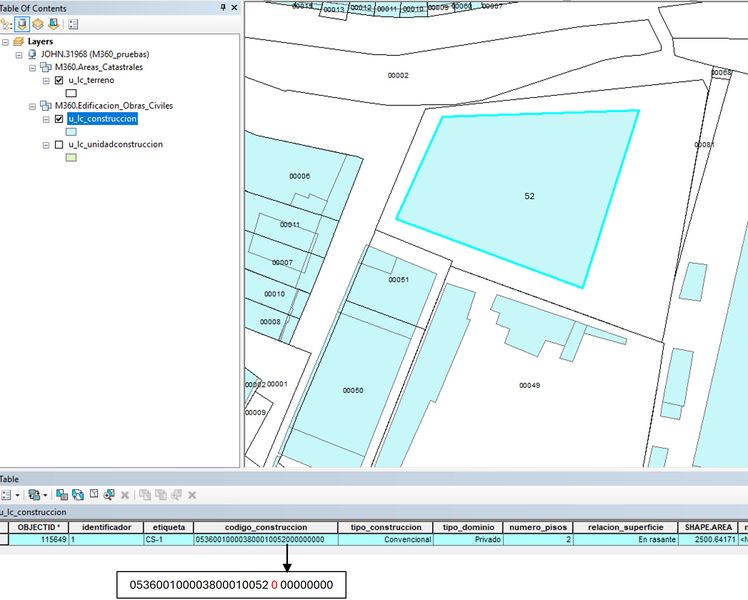Open Related Tables dropdown arrow
This screenshot has height=600, width=748.
[x=45, y=495]
